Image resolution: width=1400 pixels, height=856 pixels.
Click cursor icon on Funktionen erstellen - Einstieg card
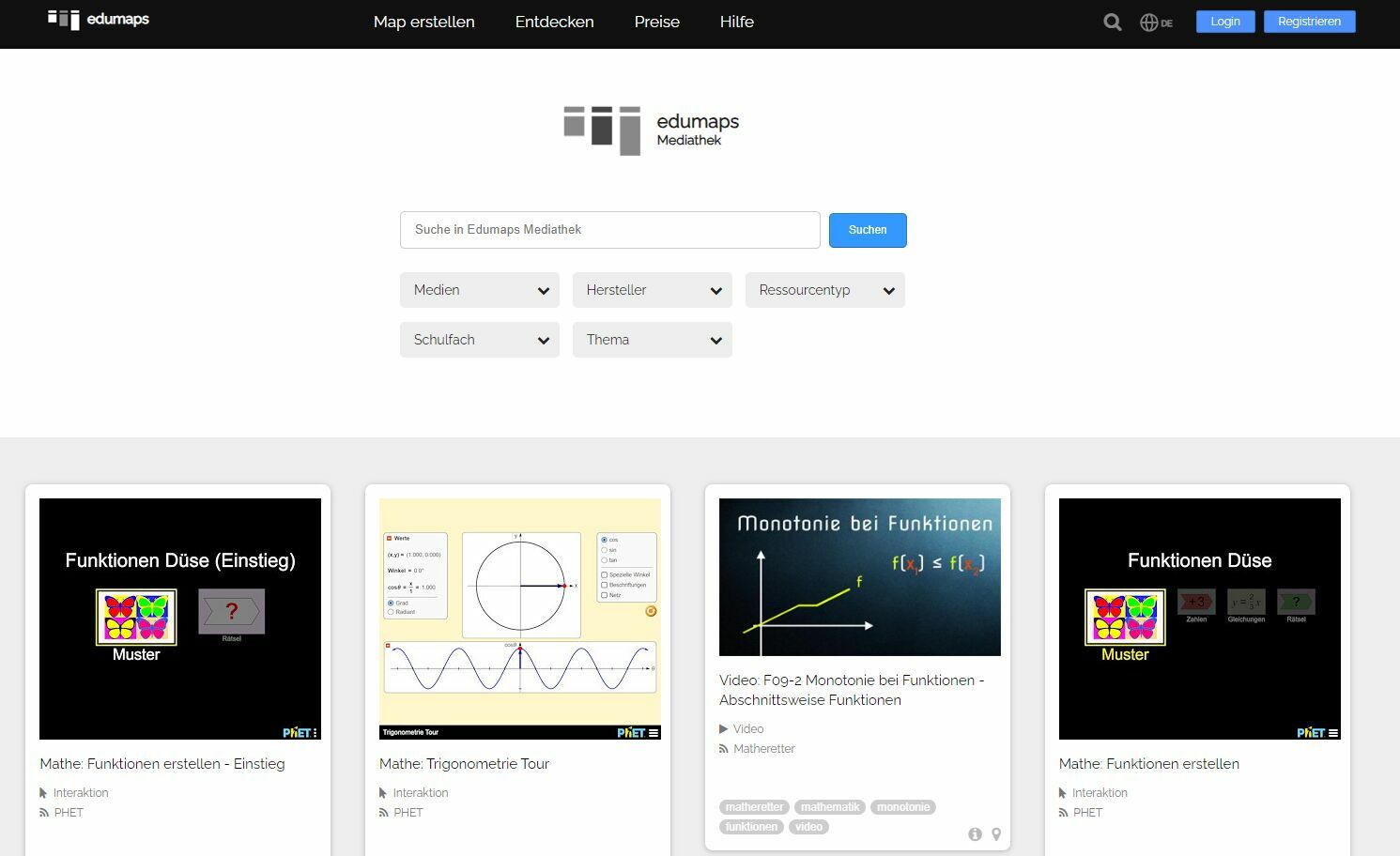click(43, 793)
